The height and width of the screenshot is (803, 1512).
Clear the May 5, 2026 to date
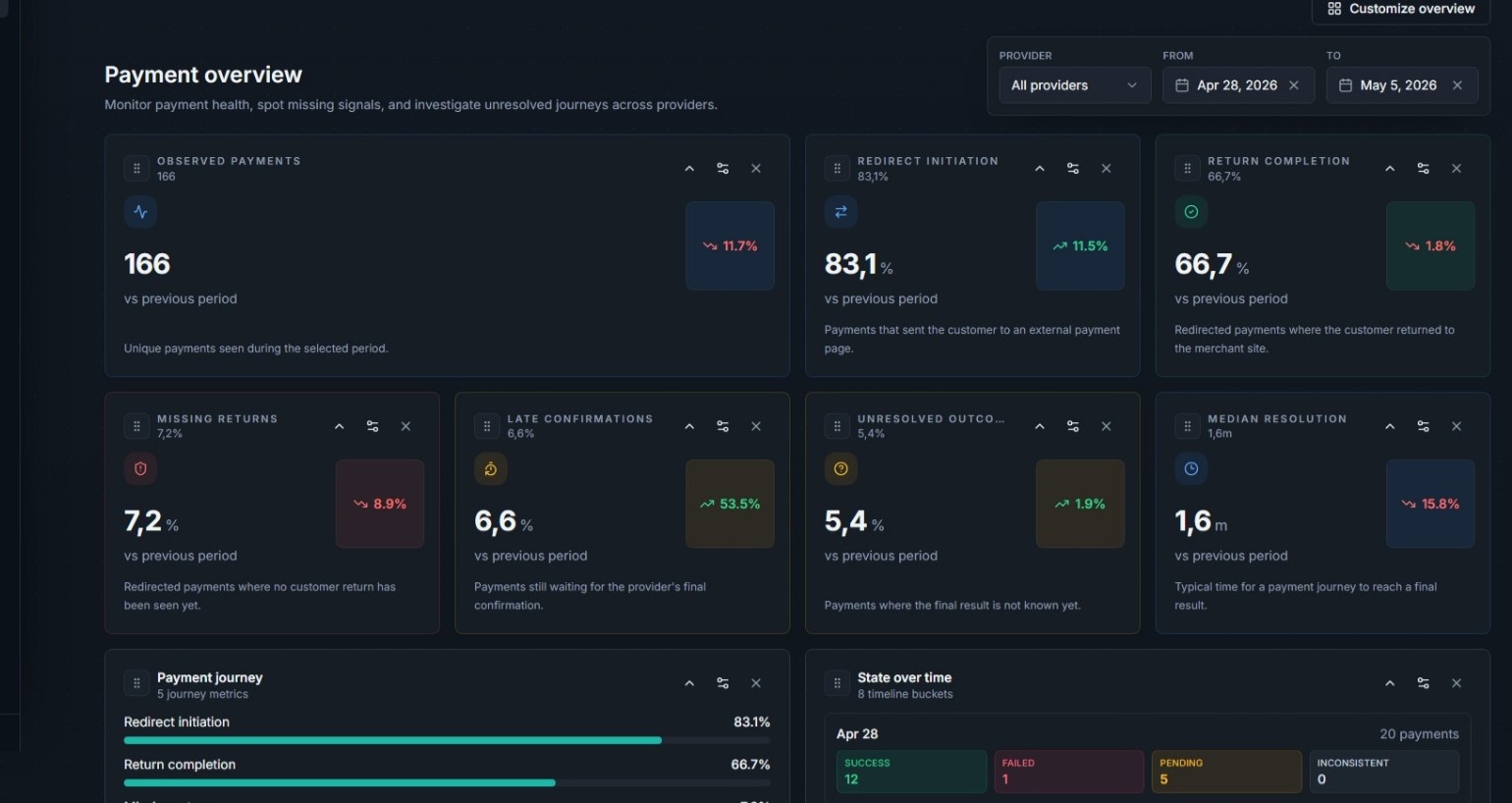click(x=1457, y=85)
